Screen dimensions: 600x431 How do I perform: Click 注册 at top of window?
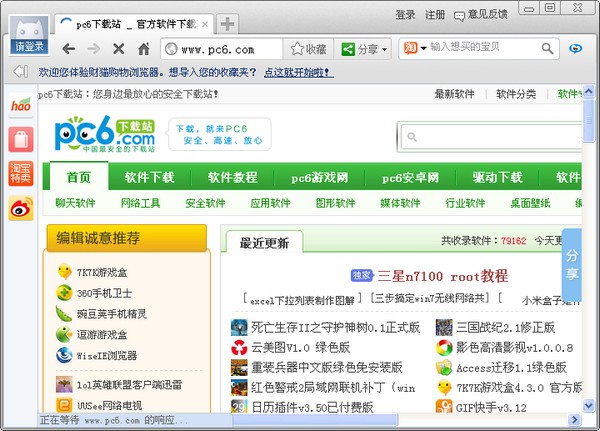[x=435, y=15]
